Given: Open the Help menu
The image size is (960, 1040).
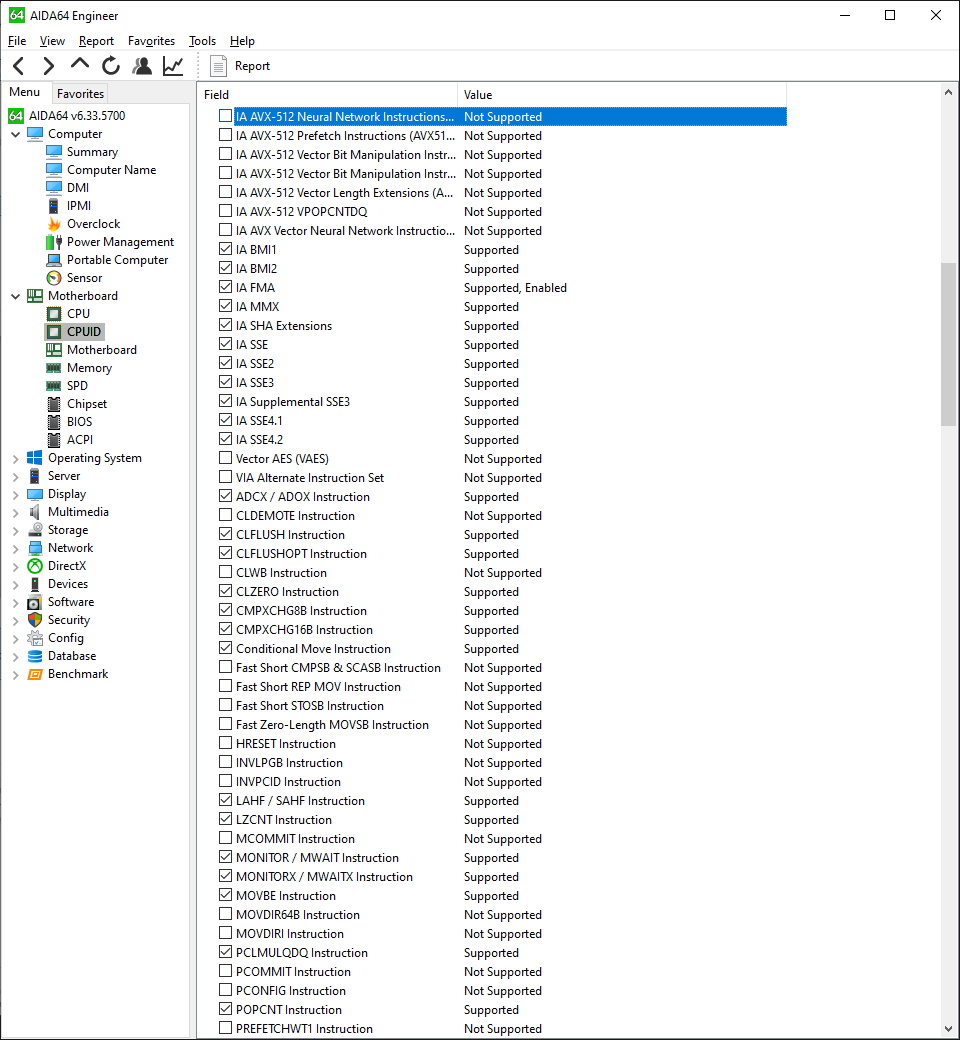Looking at the screenshot, I should click(242, 41).
